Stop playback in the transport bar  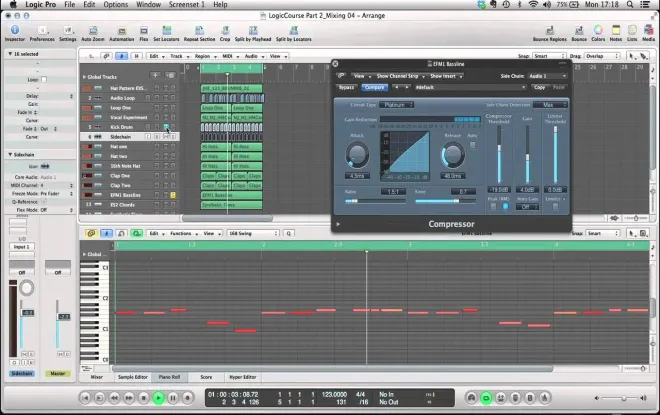click(144, 398)
